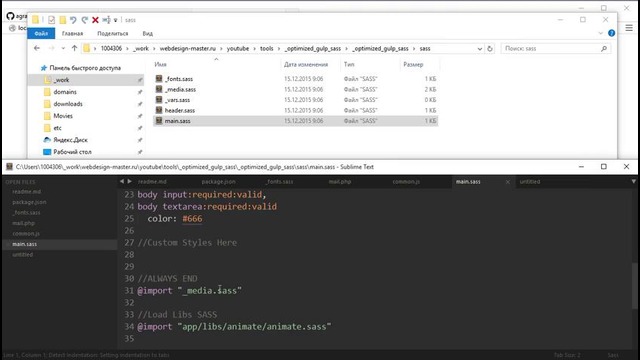
Task: Select the _work folder in sidebar
Action: [86, 80]
